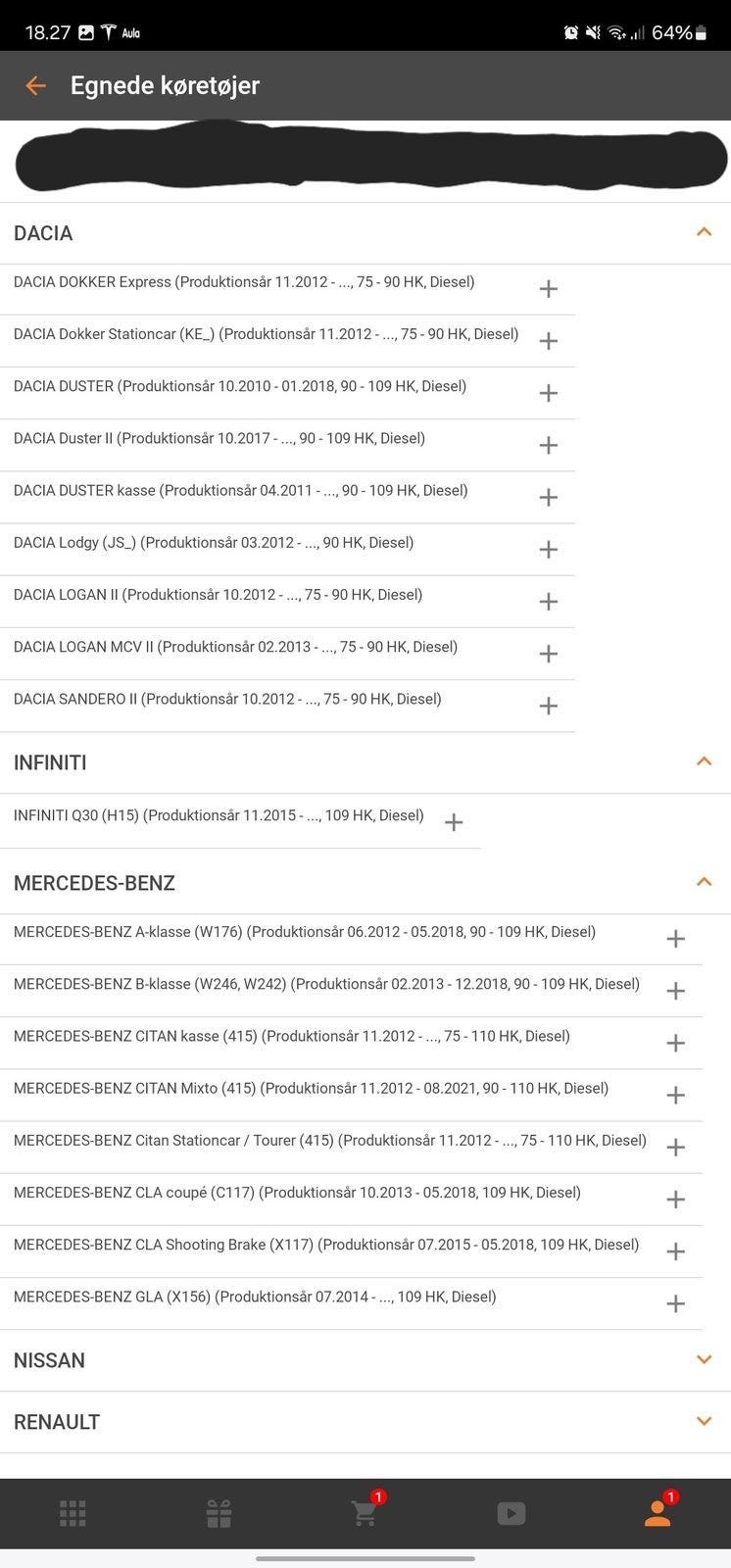Tap the redacted bar under header
The width and height of the screenshot is (731, 1568).
[370, 158]
